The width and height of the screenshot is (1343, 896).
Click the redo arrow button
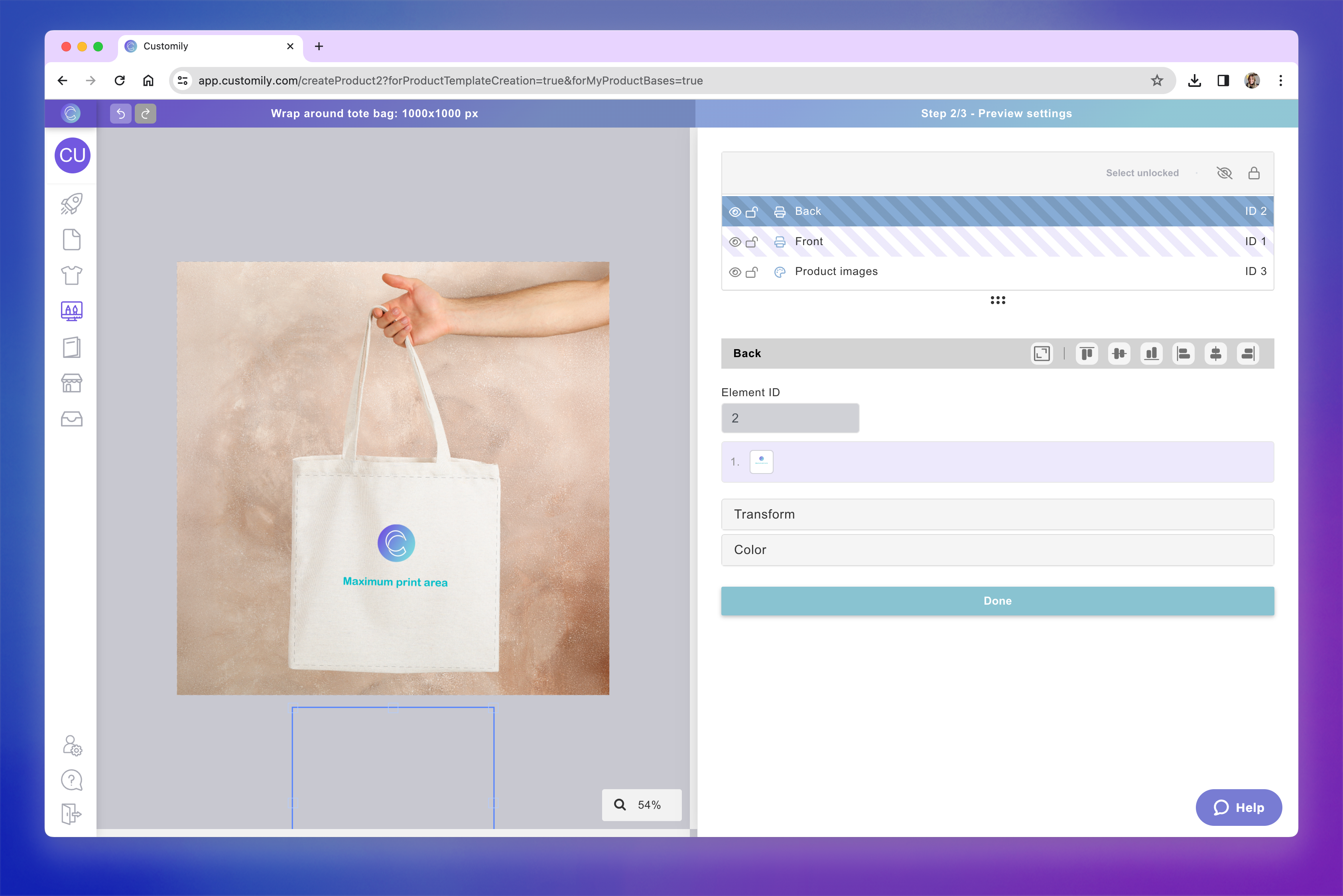[145, 114]
